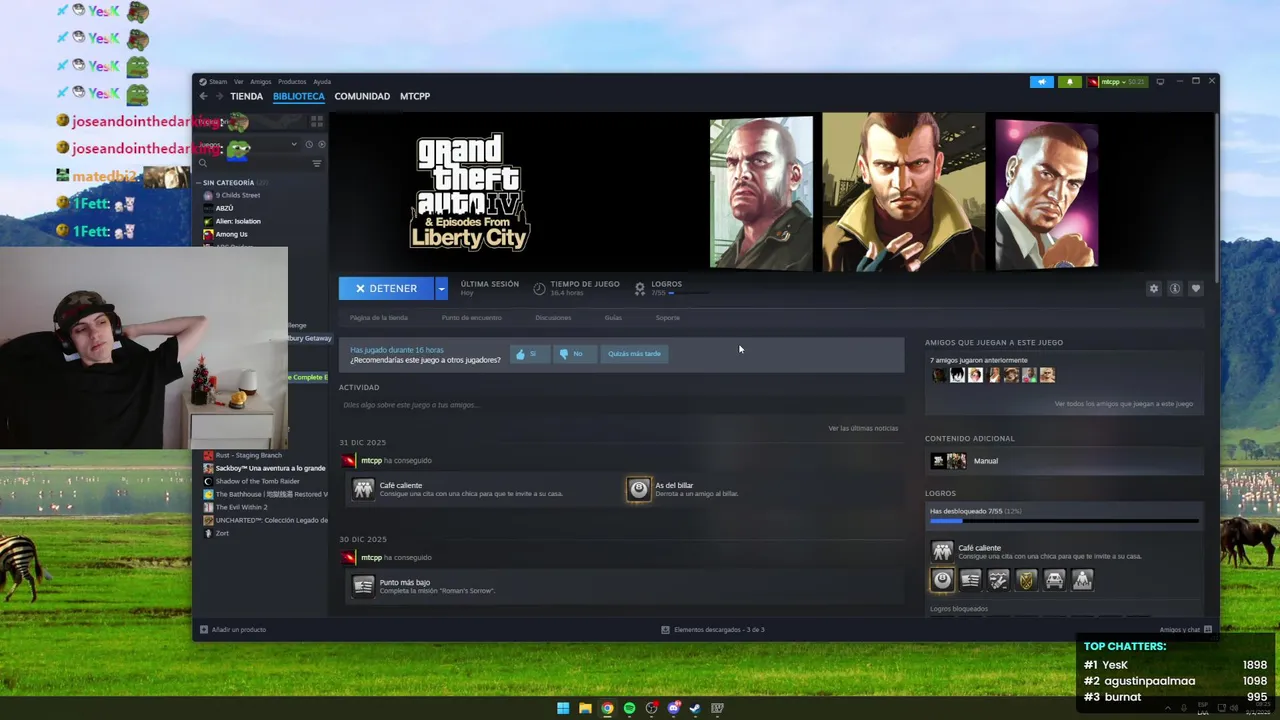Open the Juegos filter dropdown in sidebar
The image size is (1280, 720).
pyautogui.click(x=294, y=144)
